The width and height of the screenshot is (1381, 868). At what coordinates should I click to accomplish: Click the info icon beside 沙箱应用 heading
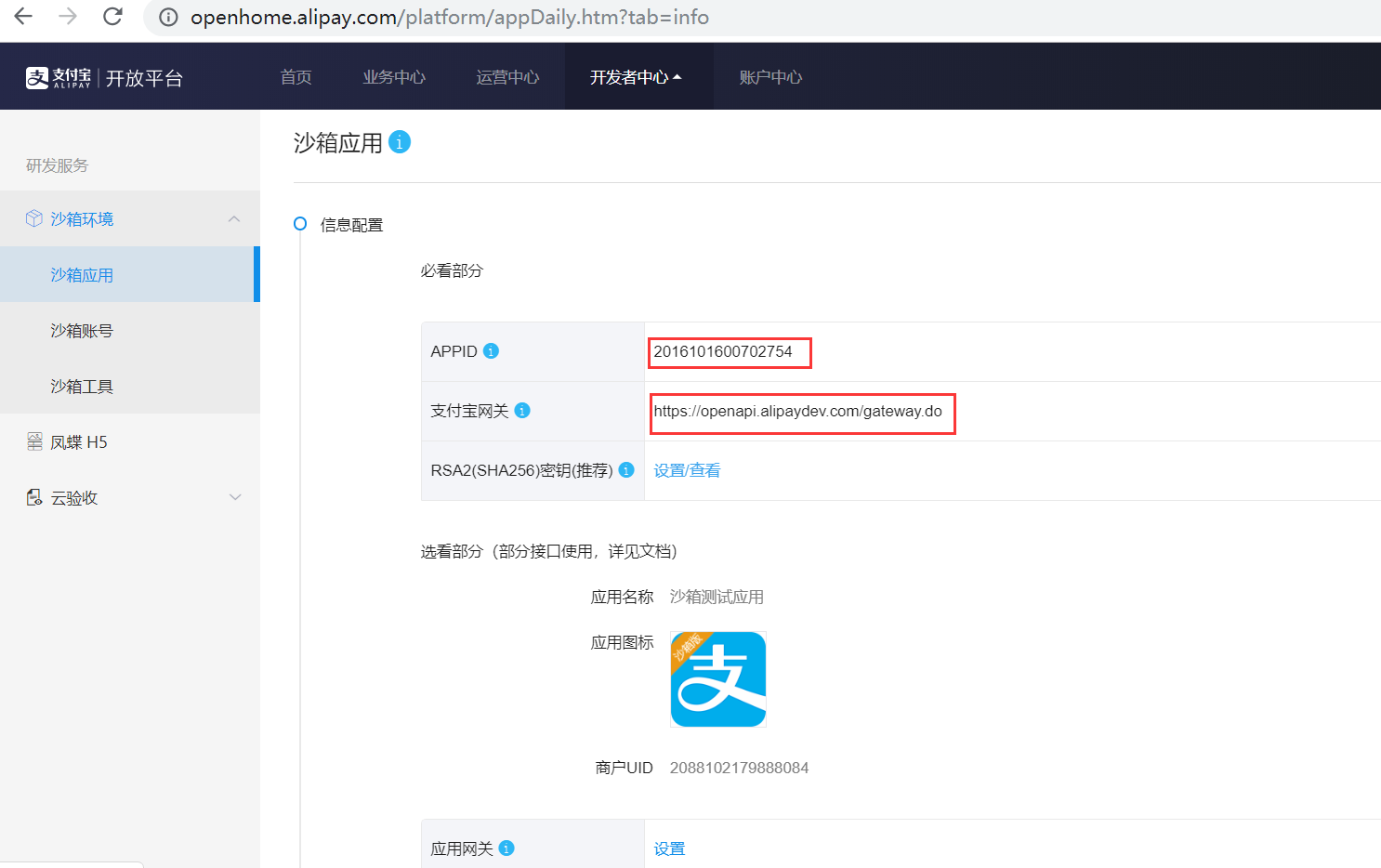tap(400, 142)
